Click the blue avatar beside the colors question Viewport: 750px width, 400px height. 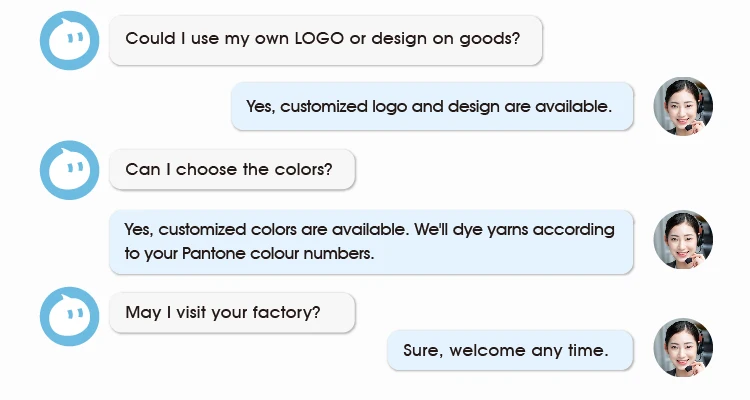[x=69, y=170]
